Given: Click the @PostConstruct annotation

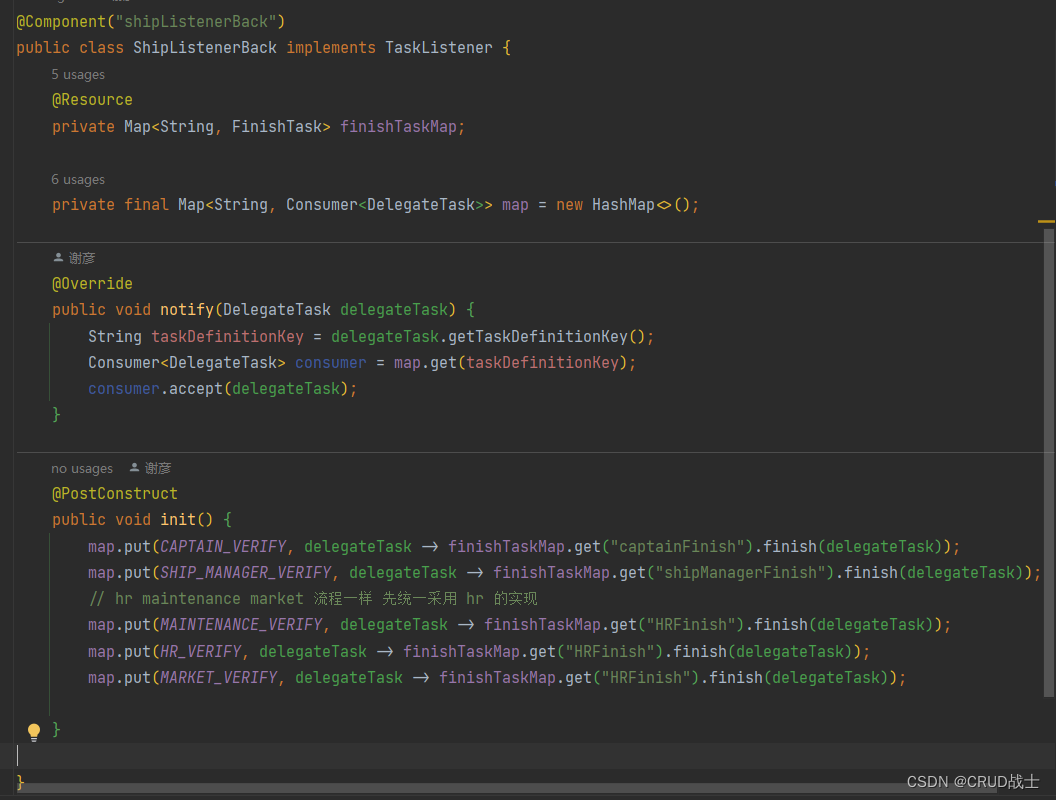Looking at the screenshot, I should tap(114, 494).
